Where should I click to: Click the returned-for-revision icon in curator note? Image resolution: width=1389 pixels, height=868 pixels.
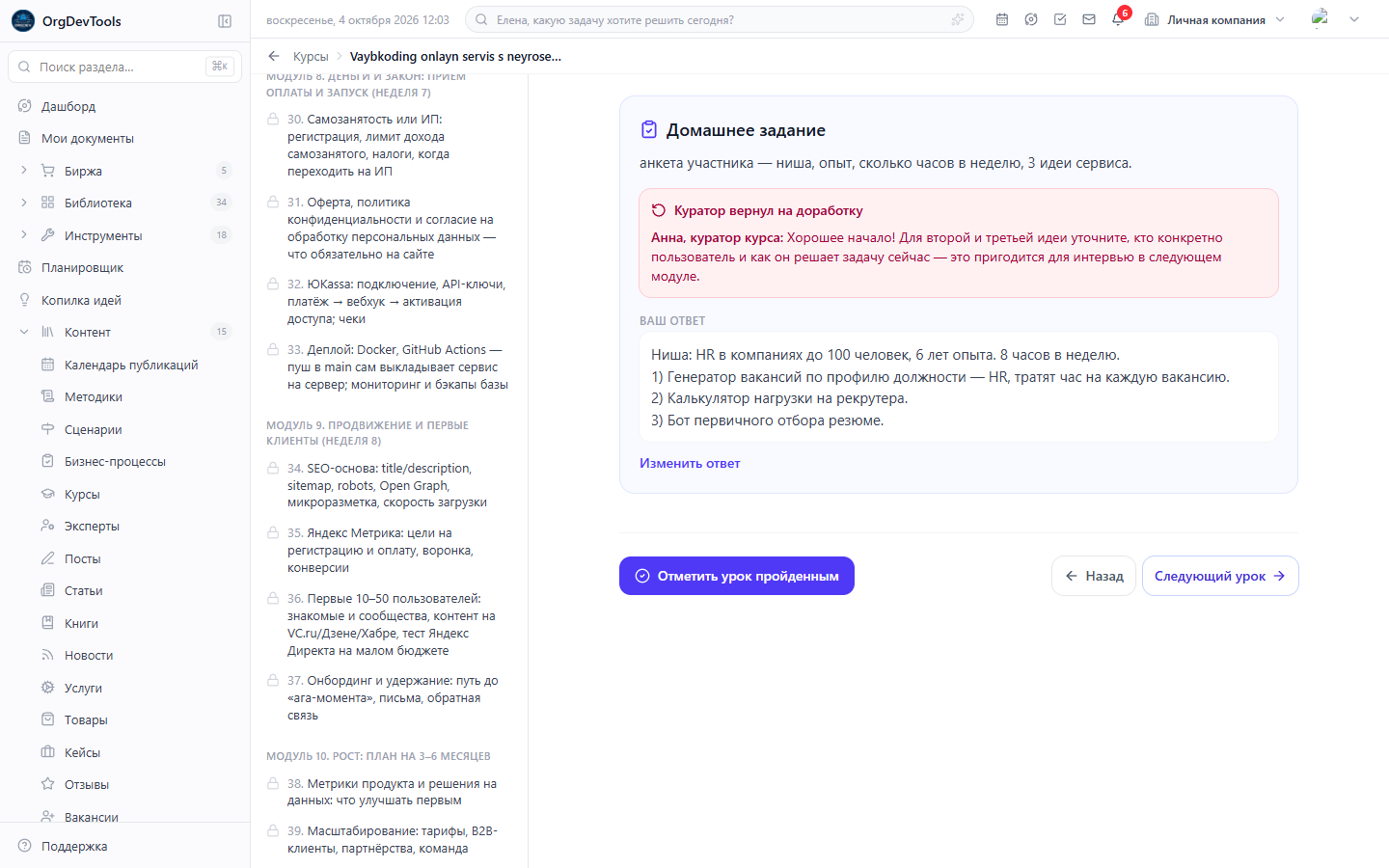point(659,210)
